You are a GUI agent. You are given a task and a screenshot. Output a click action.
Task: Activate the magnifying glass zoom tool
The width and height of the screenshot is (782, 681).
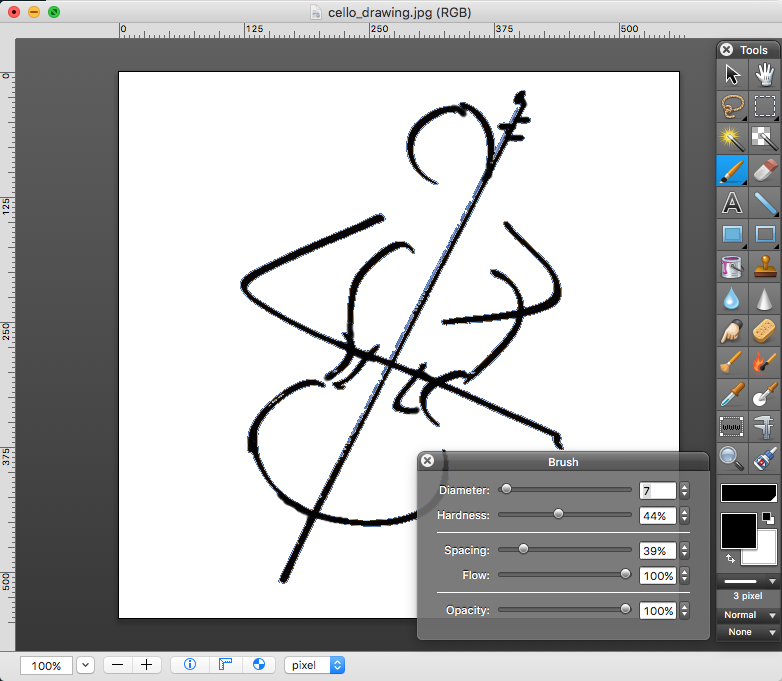coord(732,458)
